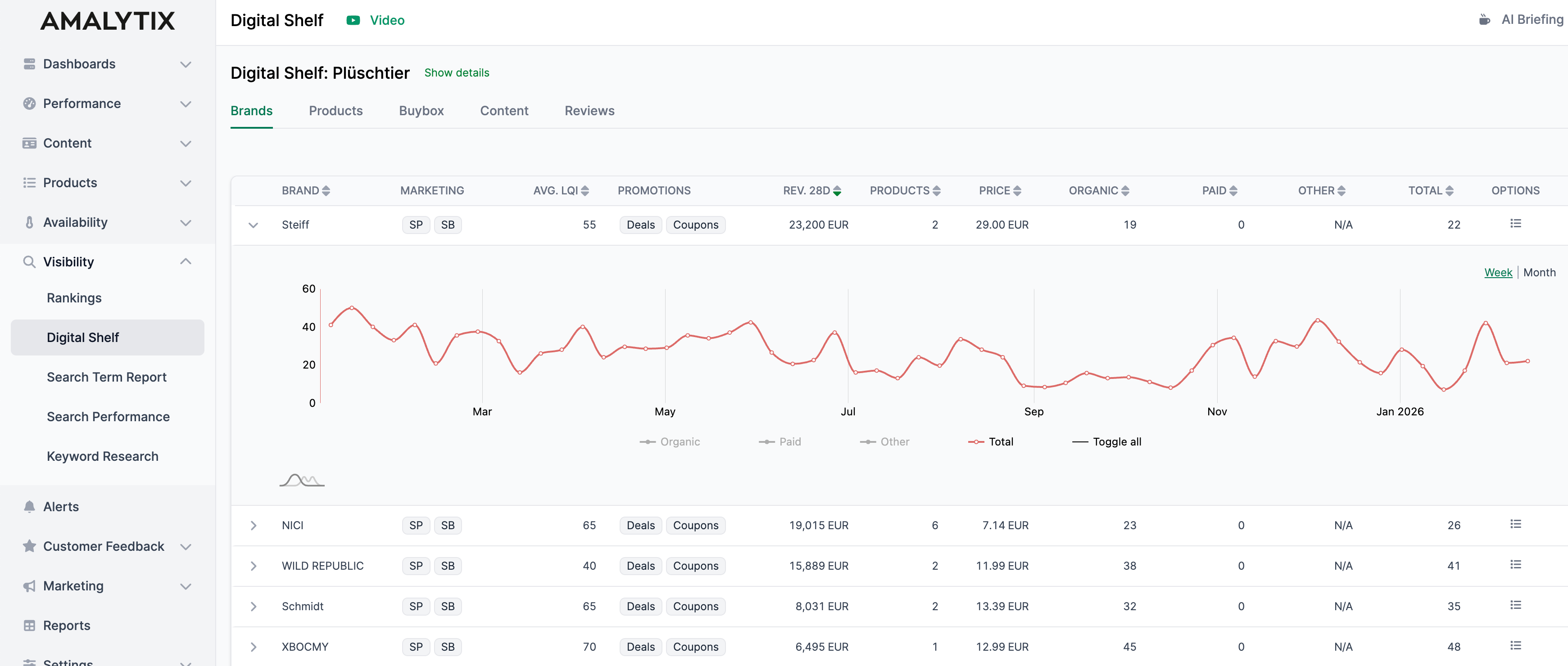Click the small chart type icon below graph
Screen dimensions: 1568x666
302,481
